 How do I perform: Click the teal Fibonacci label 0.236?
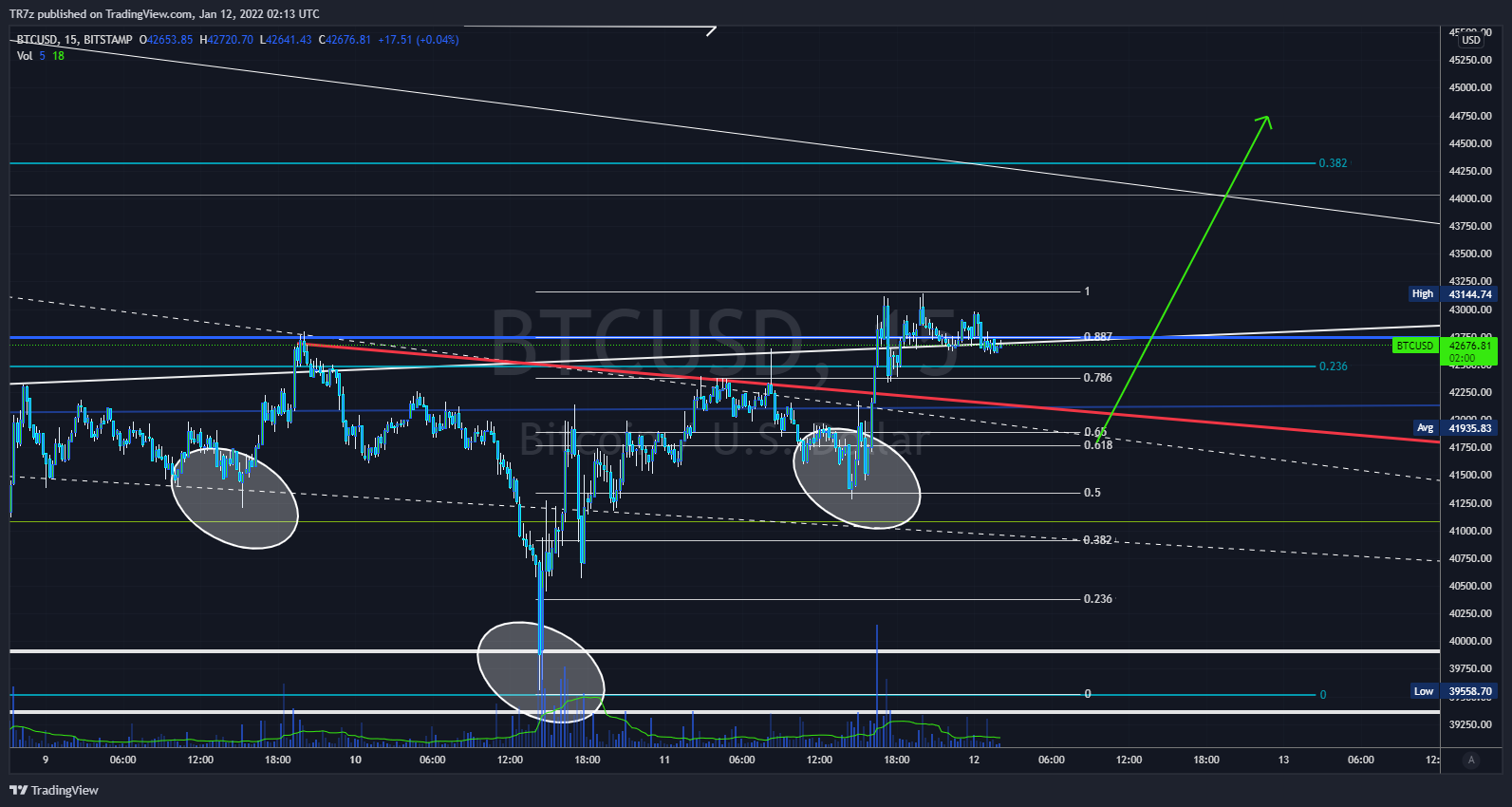coord(1333,366)
